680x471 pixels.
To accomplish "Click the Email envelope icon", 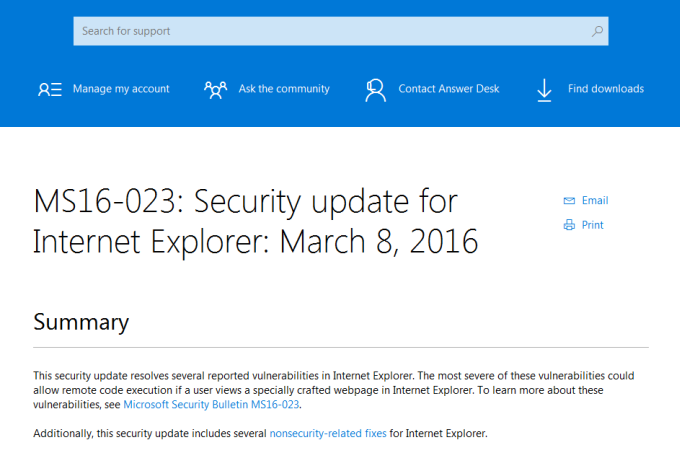I will tap(569, 200).
